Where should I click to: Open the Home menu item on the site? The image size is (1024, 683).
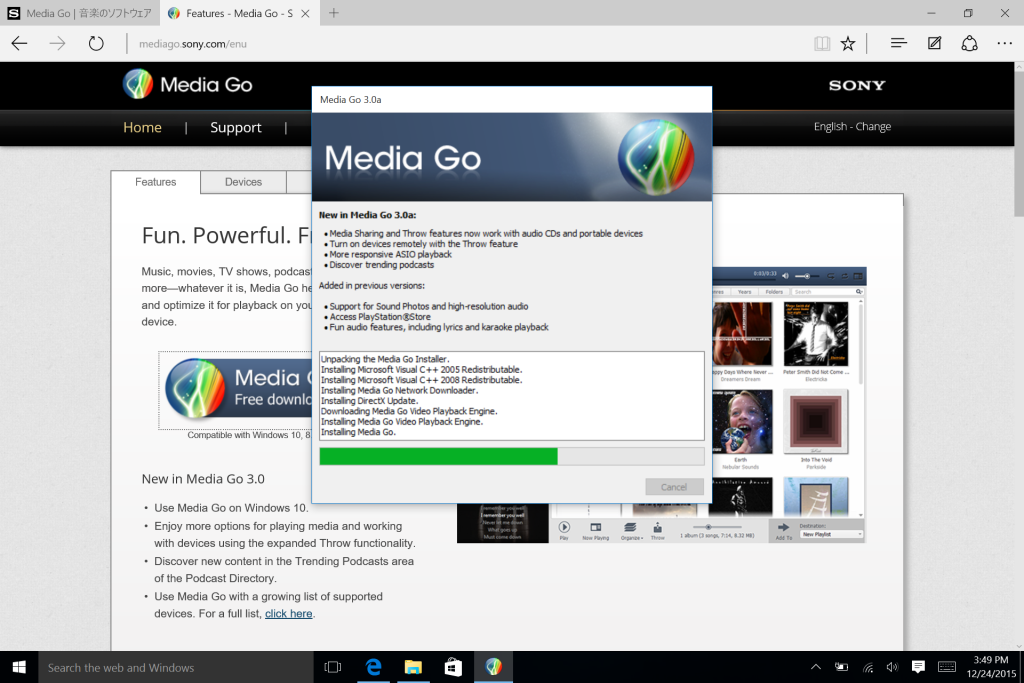click(142, 127)
